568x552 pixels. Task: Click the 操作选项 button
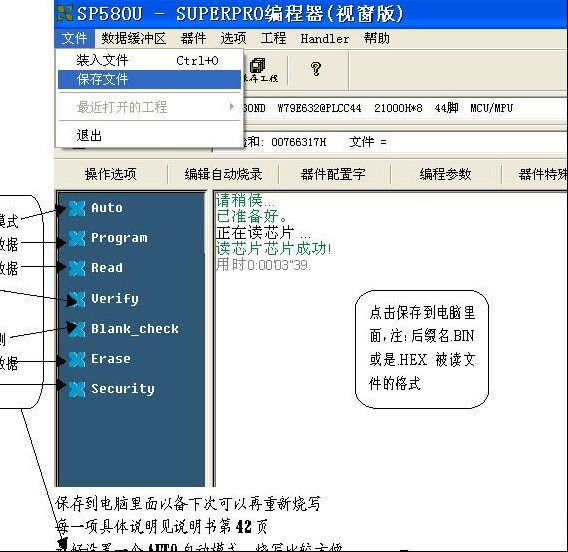pyautogui.click(x=111, y=174)
